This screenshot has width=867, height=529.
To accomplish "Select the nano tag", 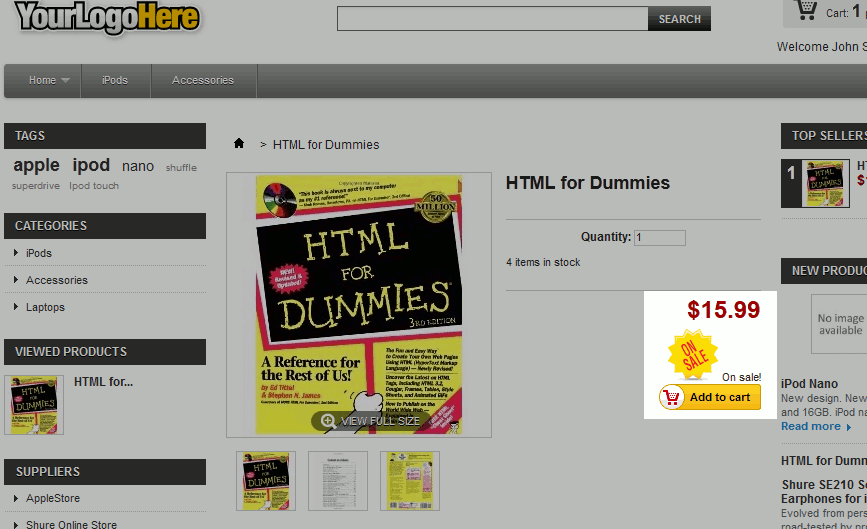I will pyautogui.click(x=138, y=166).
